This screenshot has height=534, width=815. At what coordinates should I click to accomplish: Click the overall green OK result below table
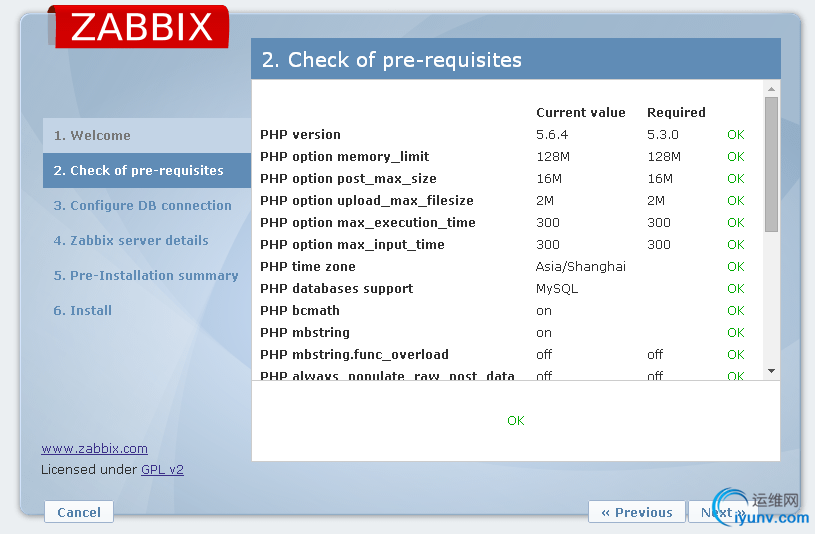point(516,421)
